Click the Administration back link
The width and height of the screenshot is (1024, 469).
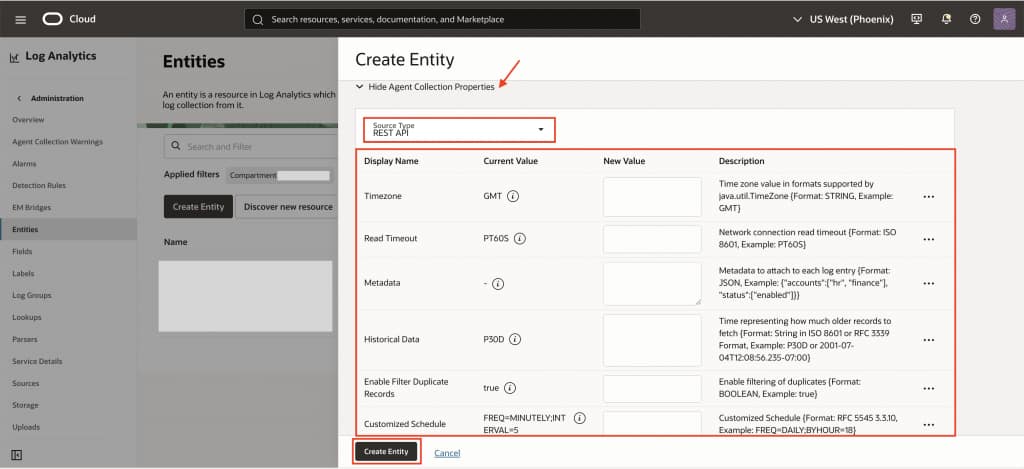coord(57,98)
